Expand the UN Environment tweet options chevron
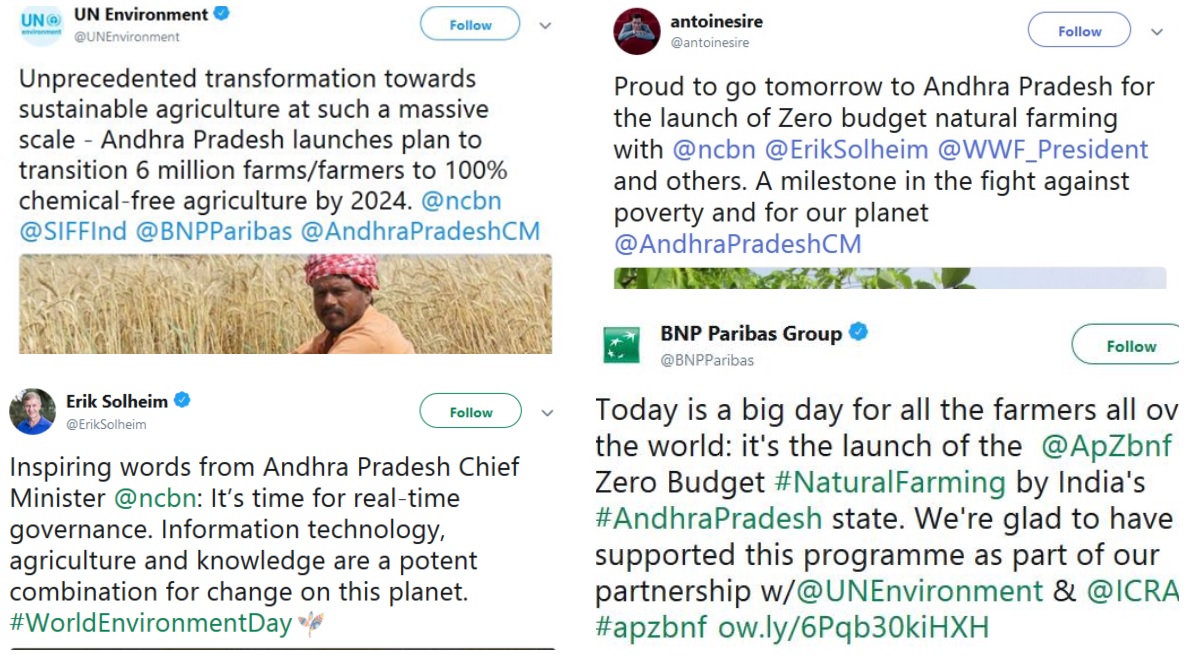 (546, 26)
